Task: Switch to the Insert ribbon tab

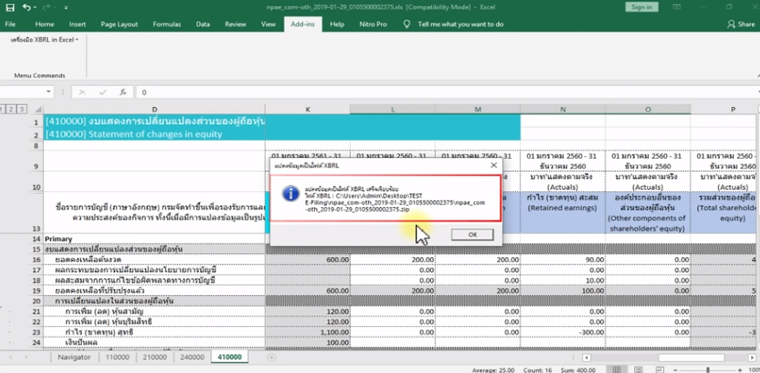Action: pos(78,24)
